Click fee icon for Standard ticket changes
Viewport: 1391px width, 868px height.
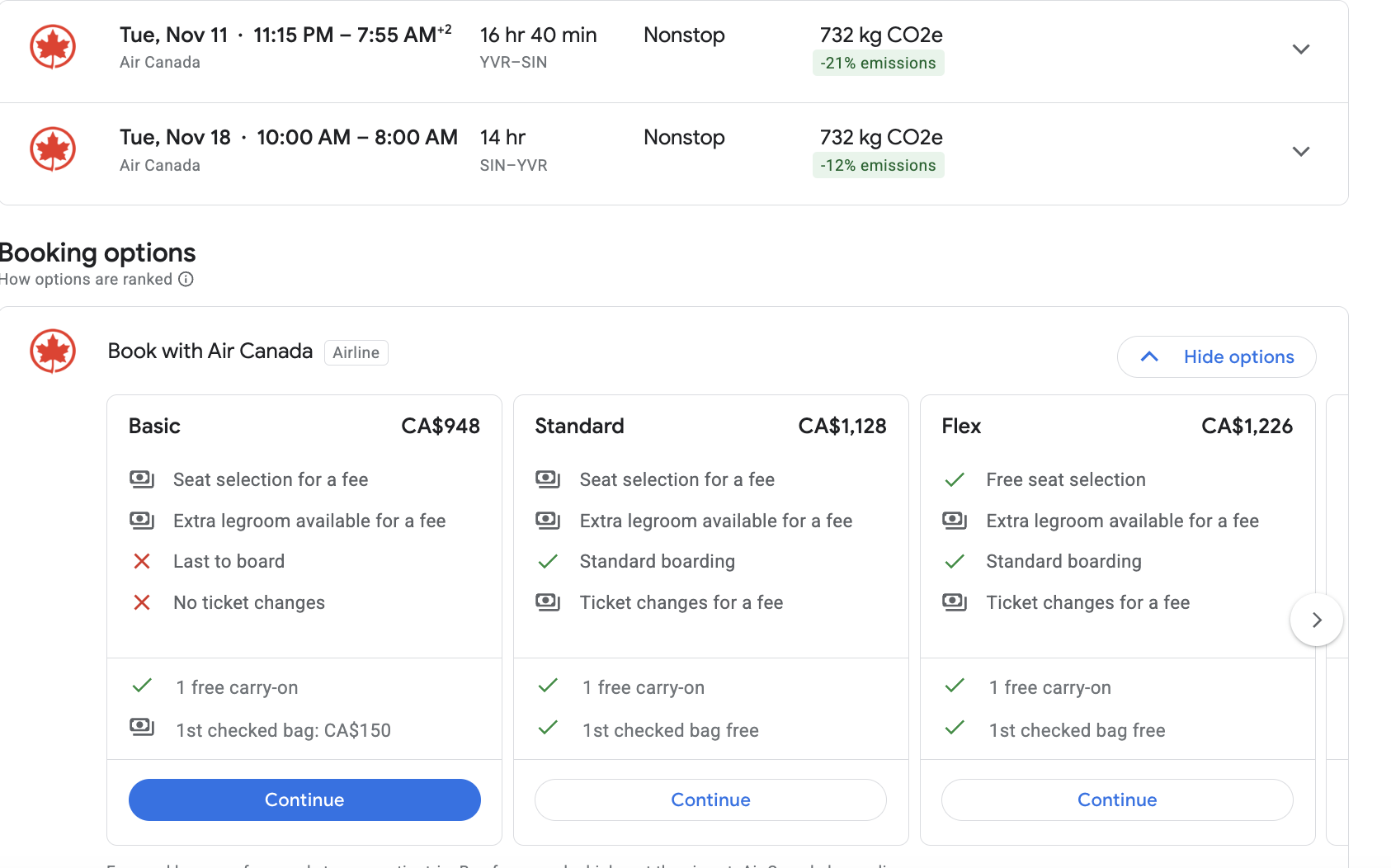click(548, 602)
